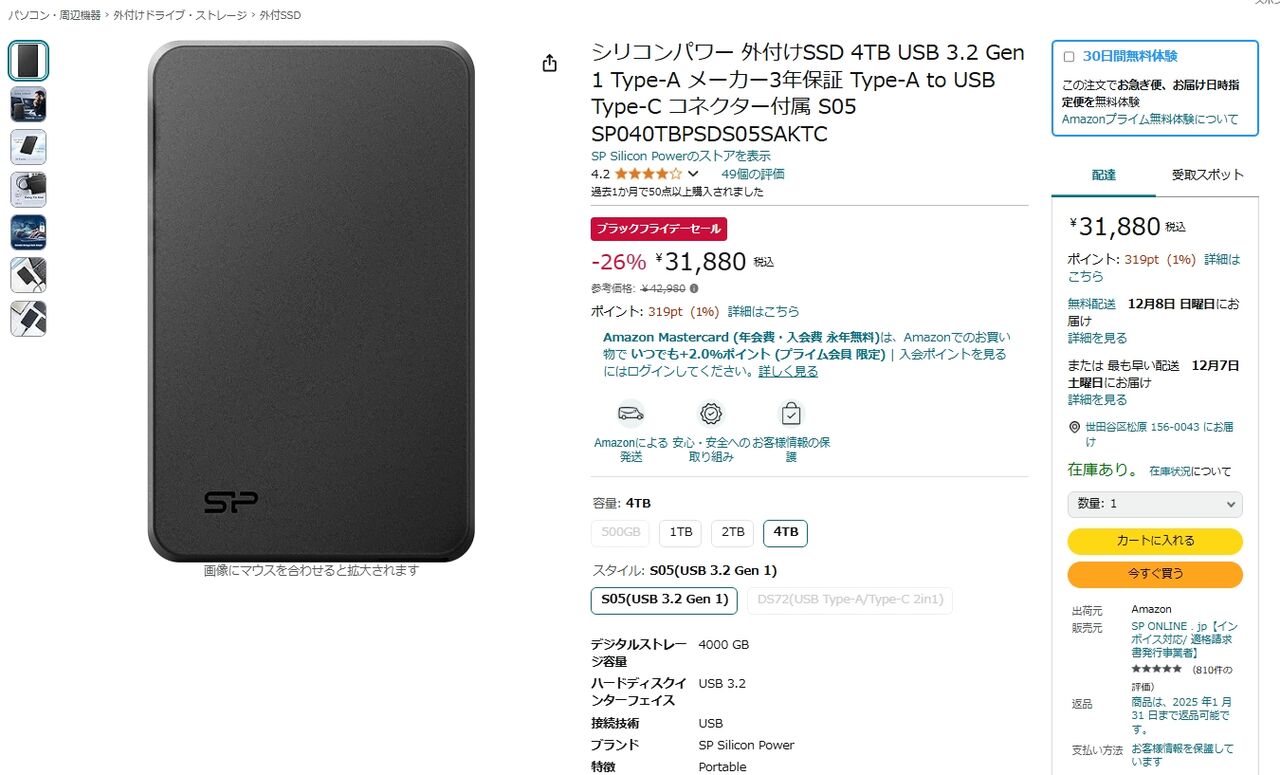1280x775 pixels.
Task: Click the info icon next to reference price
Action: click(694, 289)
